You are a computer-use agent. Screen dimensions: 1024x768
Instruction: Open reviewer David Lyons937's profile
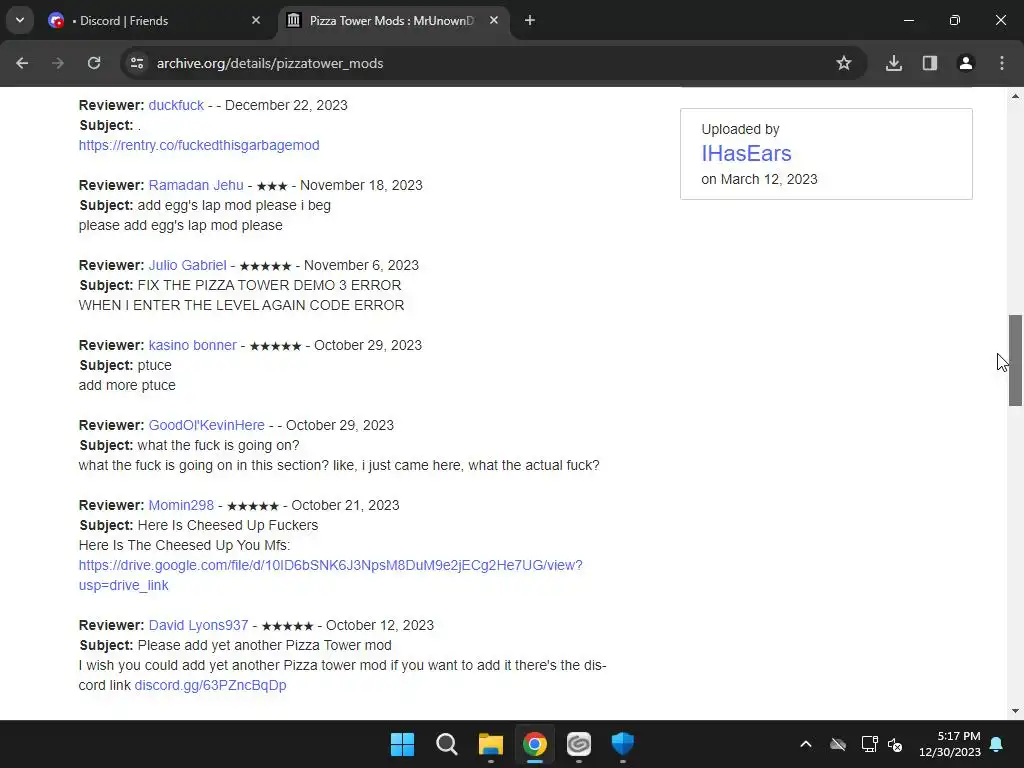tap(199, 625)
